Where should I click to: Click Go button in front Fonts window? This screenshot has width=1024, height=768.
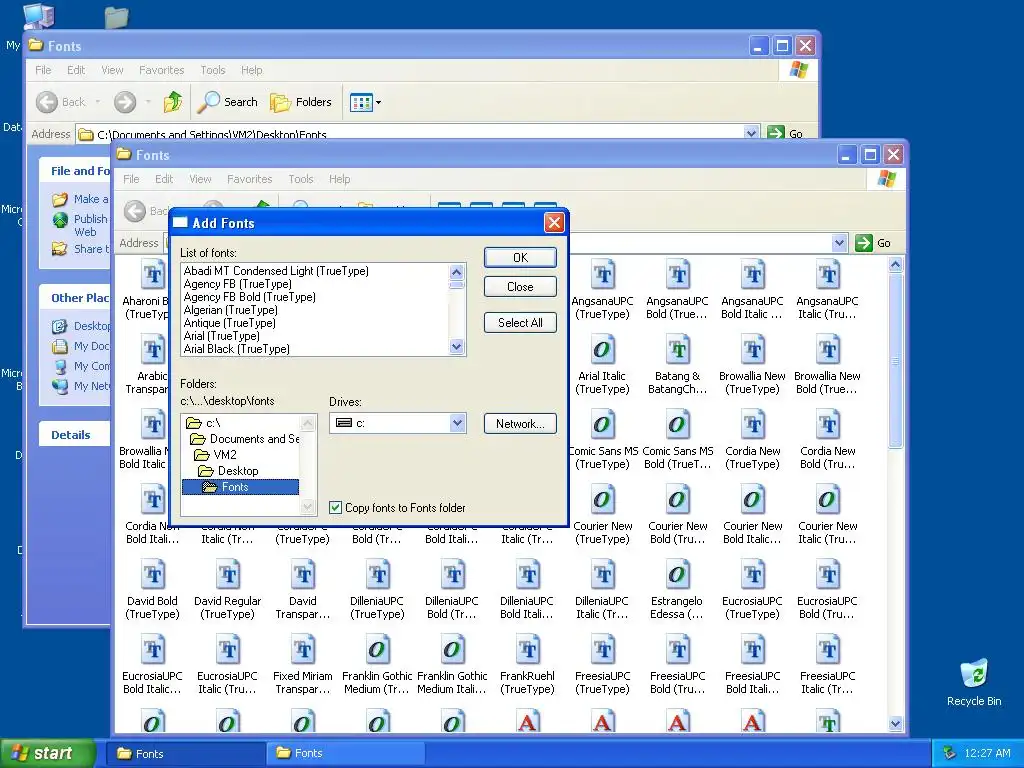874,243
